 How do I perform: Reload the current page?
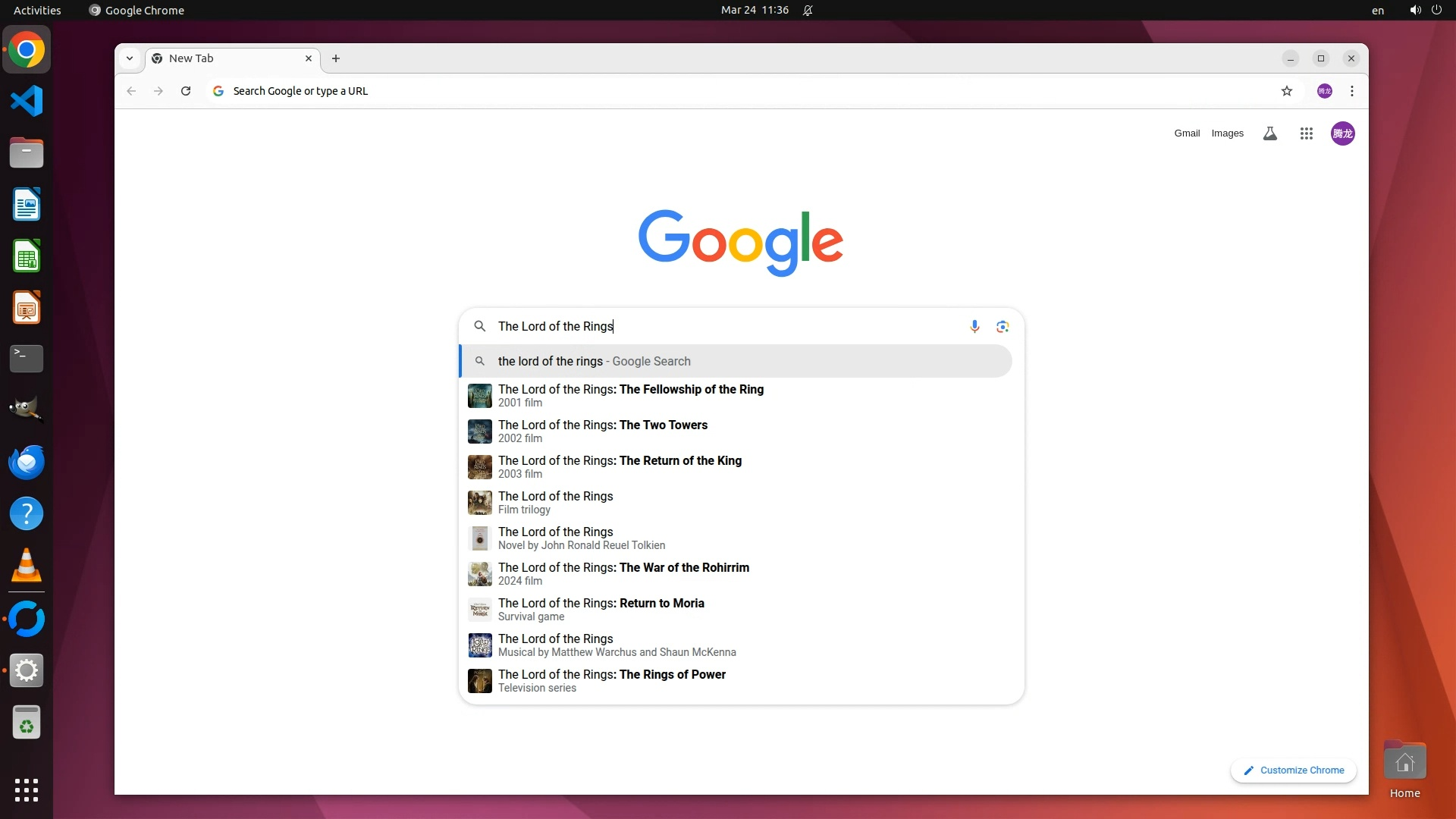(x=186, y=91)
